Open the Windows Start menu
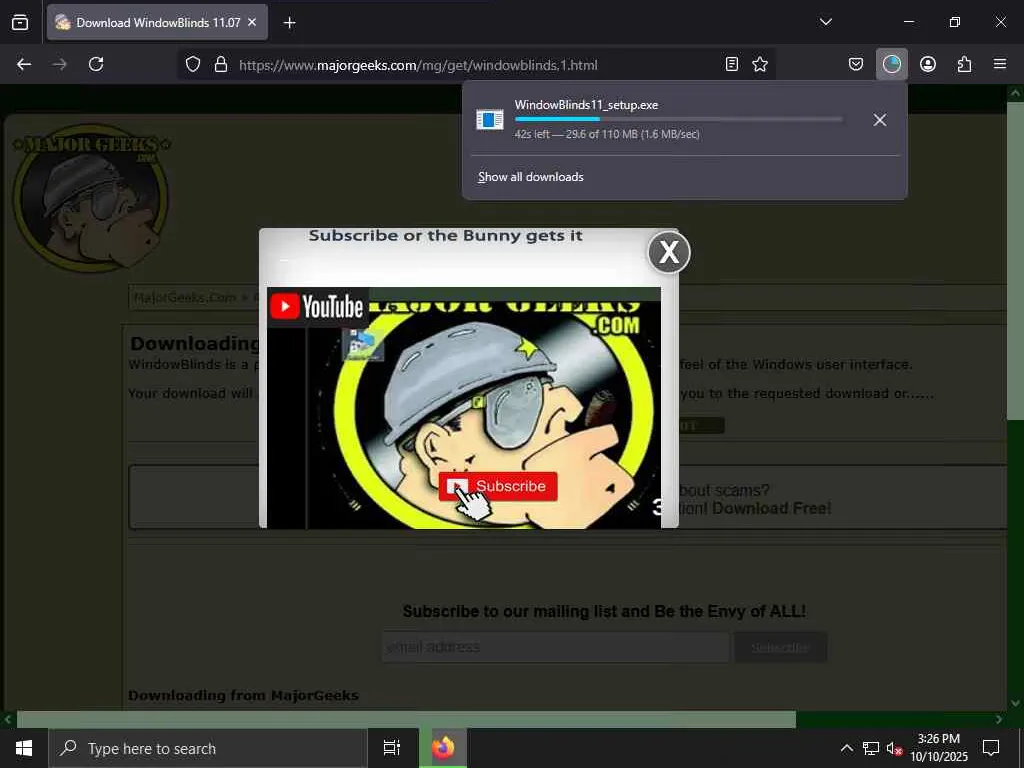 [24, 748]
